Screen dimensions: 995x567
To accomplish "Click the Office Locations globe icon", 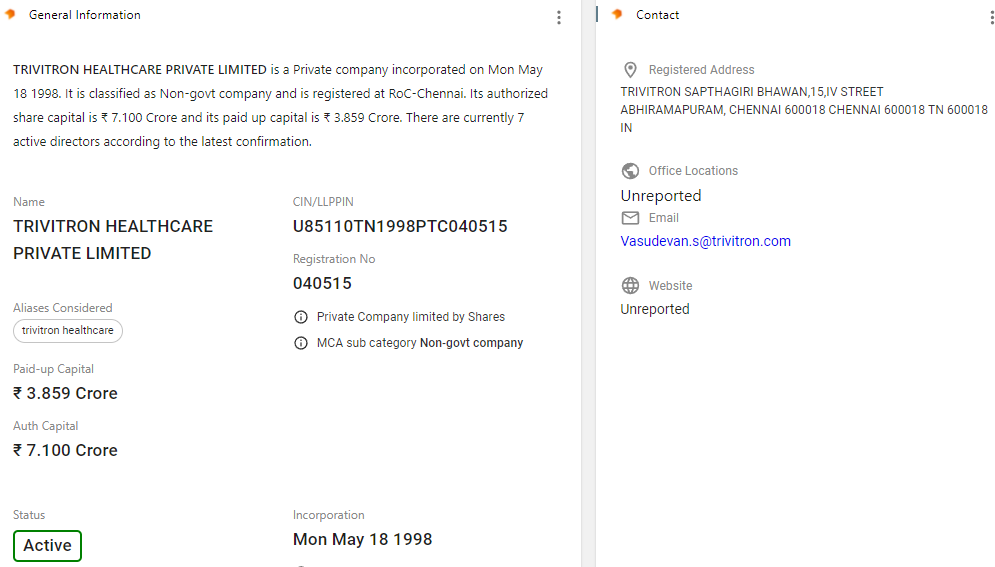I will (x=630, y=171).
